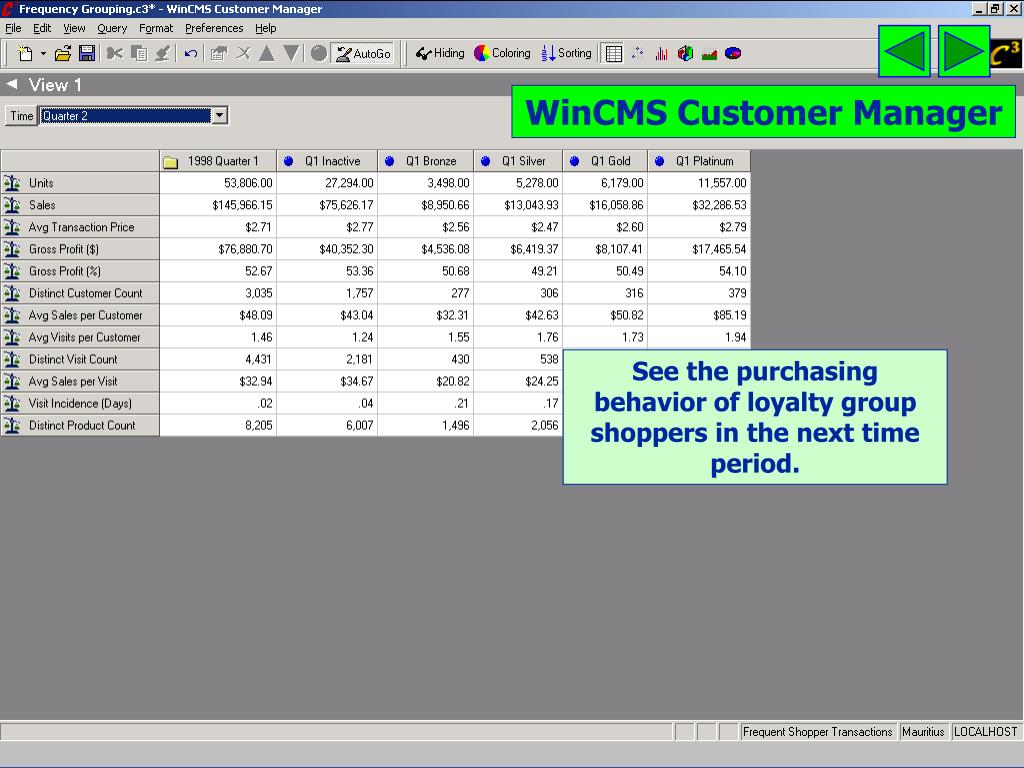
Task: Click the 11,557.00 units cell
Action: 699,183
